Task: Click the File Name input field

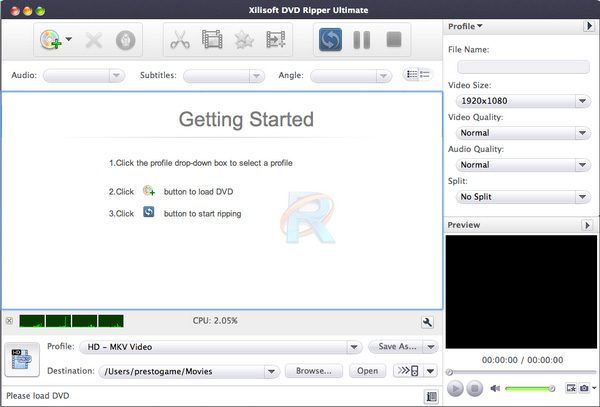Action: pos(518,67)
